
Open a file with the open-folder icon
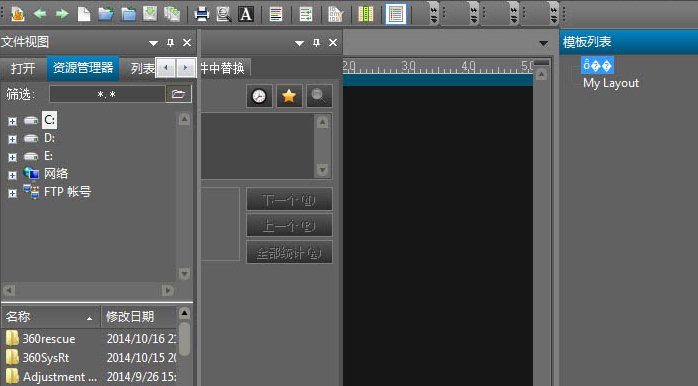[x=106, y=14]
